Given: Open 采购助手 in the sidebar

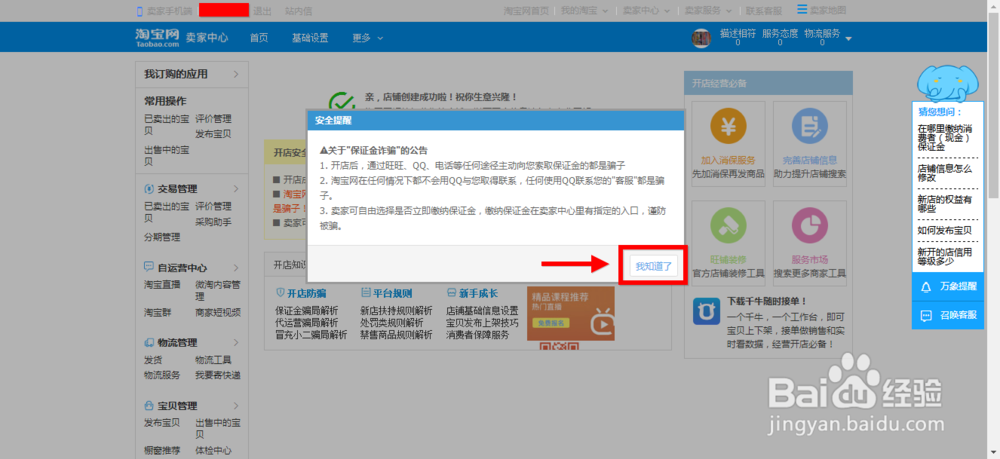Looking at the screenshot, I should pos(213,222).
